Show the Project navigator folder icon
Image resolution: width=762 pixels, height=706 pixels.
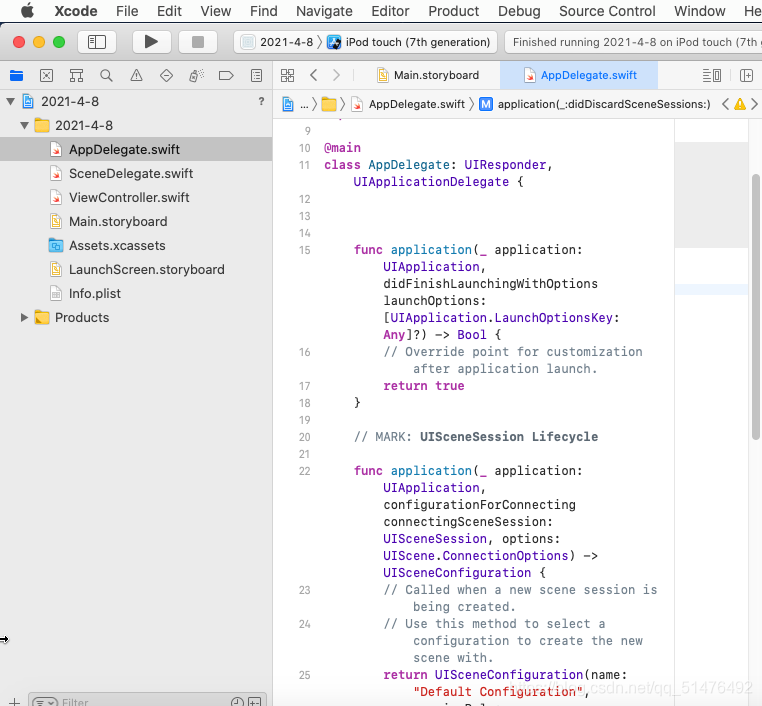(17, 75)
